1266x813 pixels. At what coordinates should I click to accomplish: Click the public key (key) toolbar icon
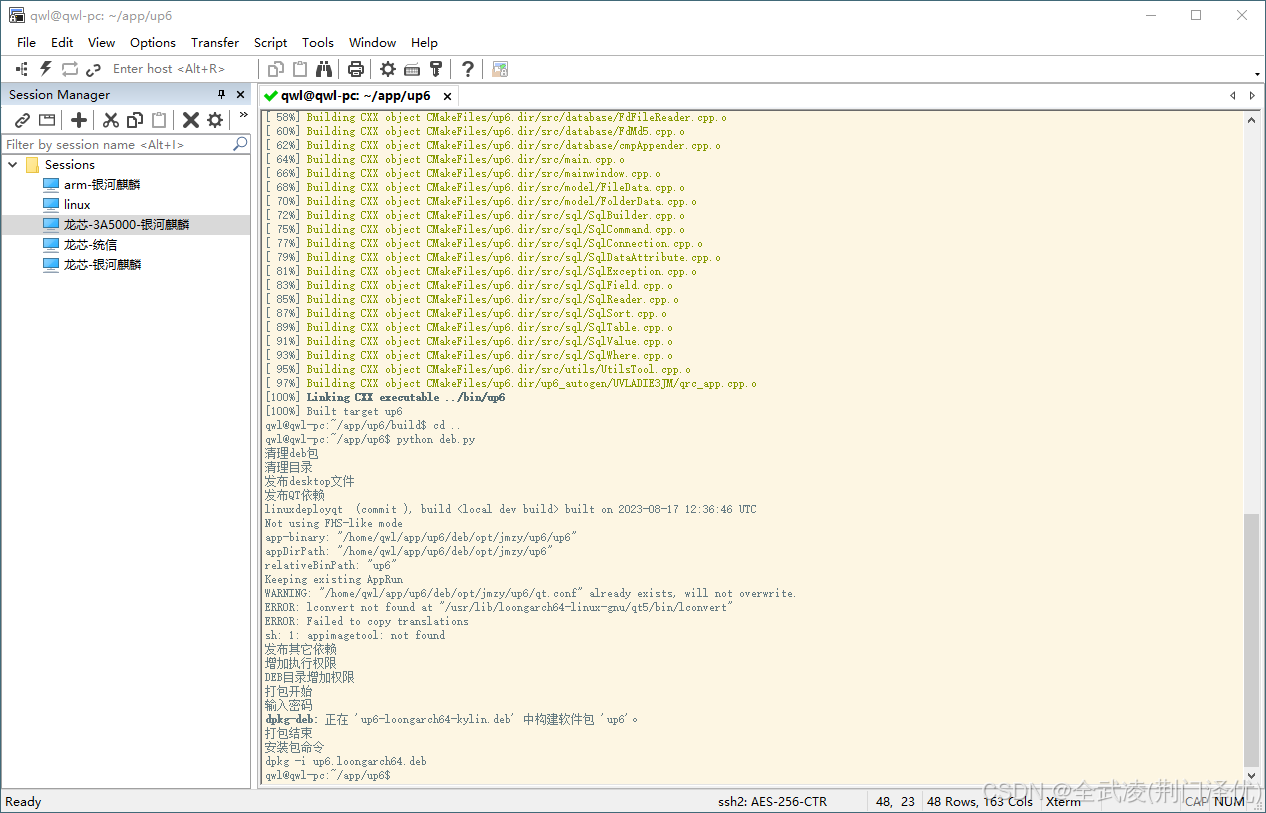coord(436,69)
